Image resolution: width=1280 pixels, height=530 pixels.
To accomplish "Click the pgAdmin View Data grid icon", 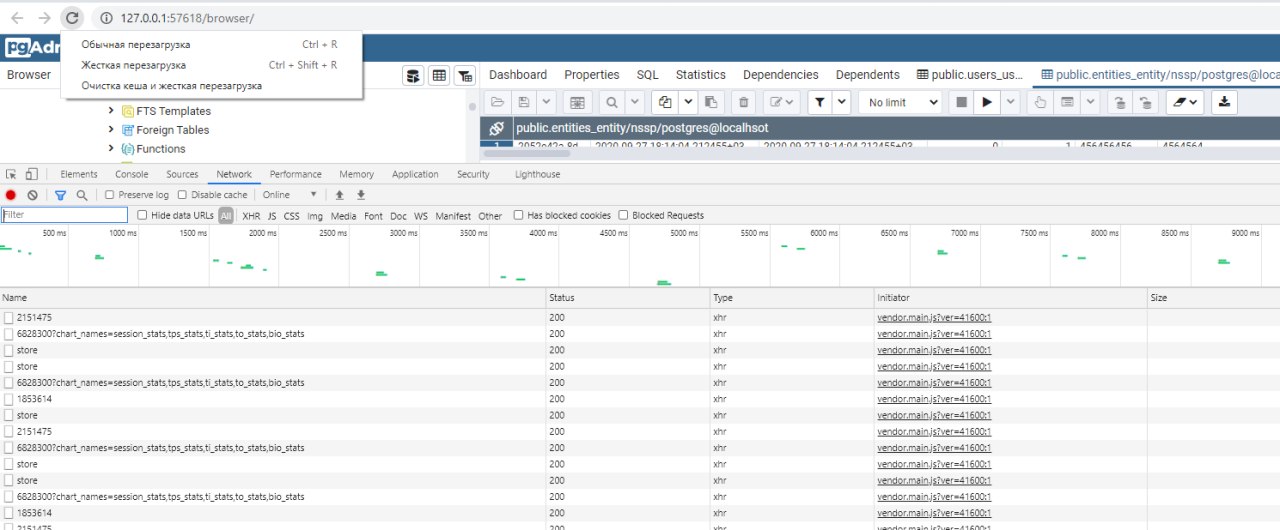I will coord(438,76).
